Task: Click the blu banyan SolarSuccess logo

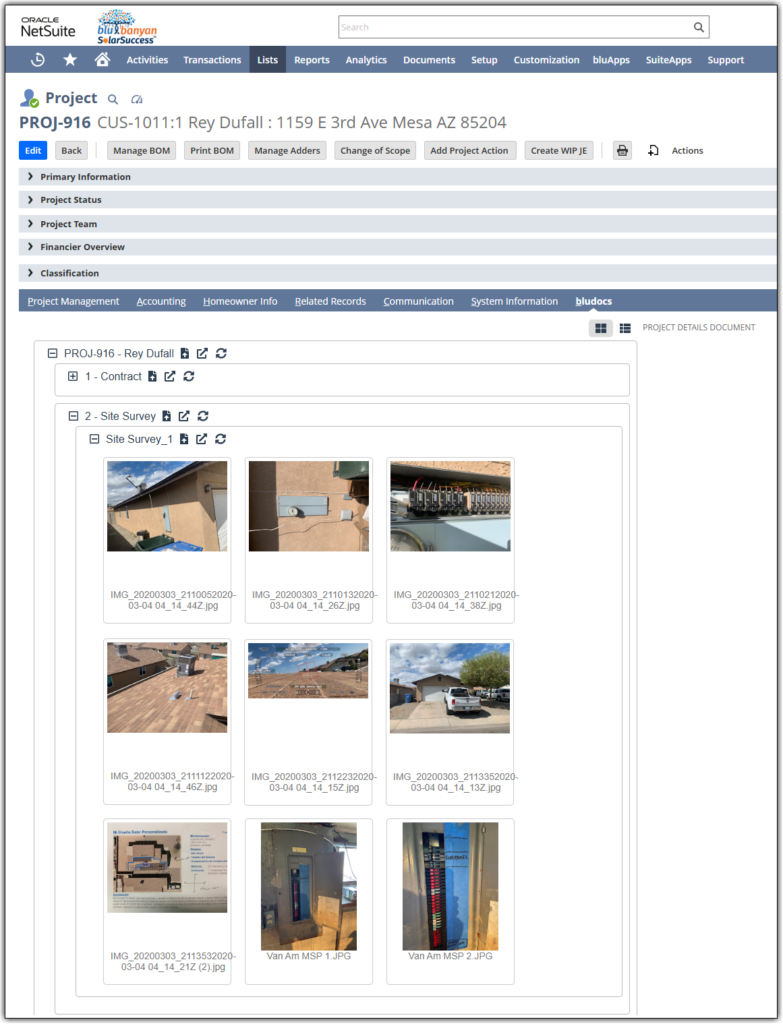Action: (x=127, y=27)
